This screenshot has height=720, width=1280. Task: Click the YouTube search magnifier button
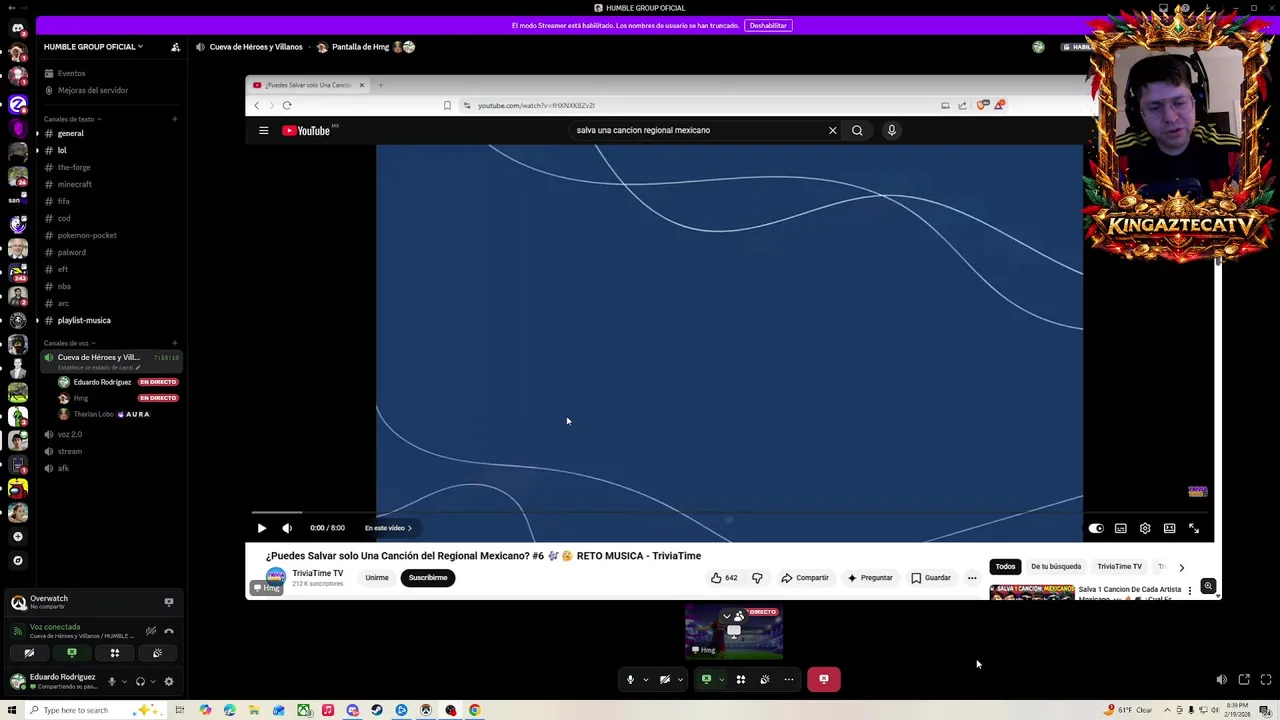(857, 130)
